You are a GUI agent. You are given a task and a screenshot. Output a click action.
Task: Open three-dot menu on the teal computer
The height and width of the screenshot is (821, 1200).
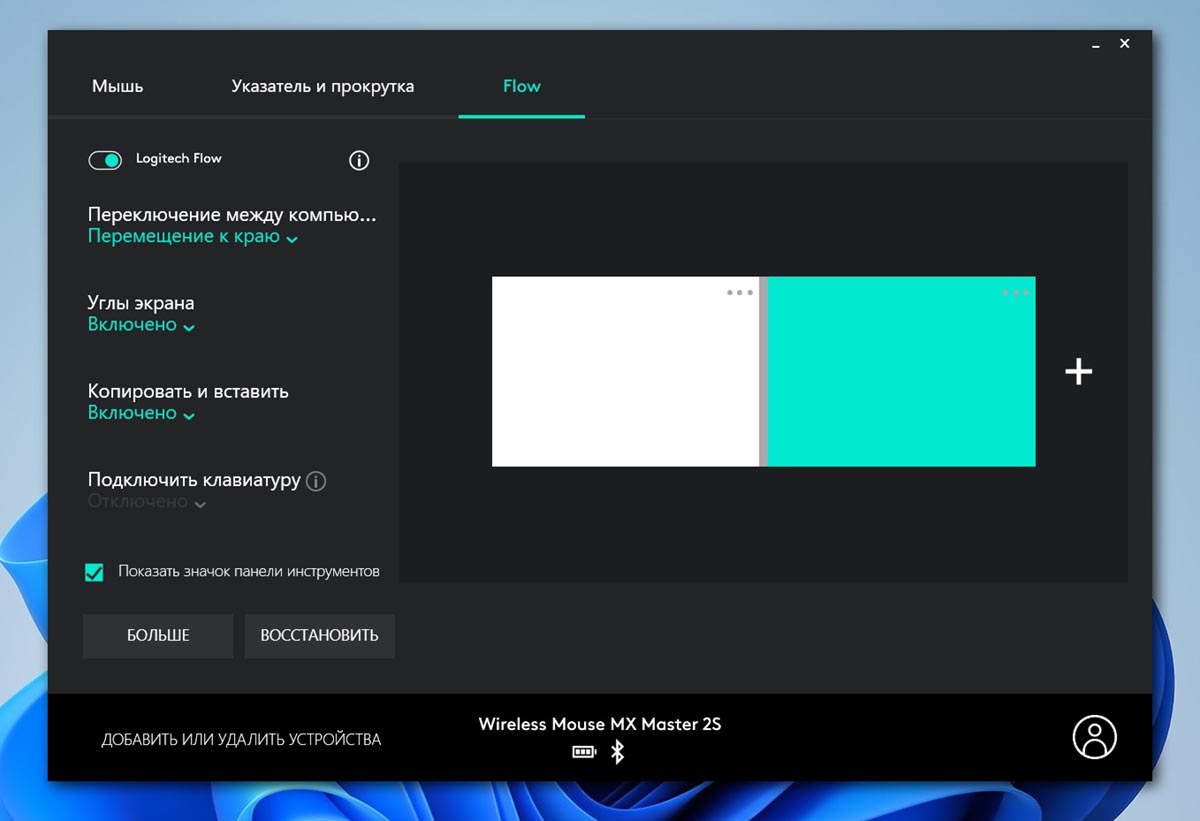click(x=1015, y=293)
